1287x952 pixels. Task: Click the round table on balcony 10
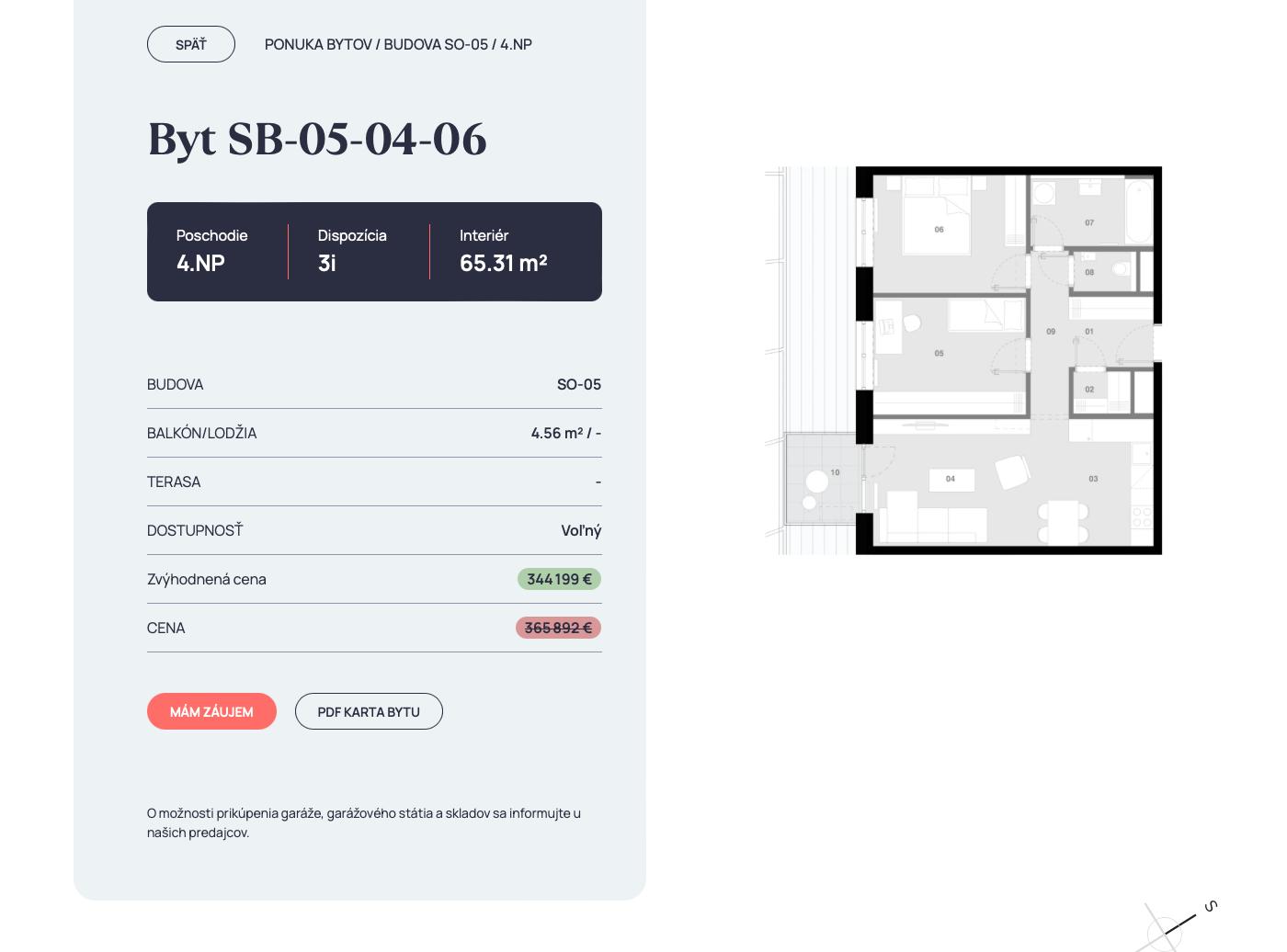(816, 481)
